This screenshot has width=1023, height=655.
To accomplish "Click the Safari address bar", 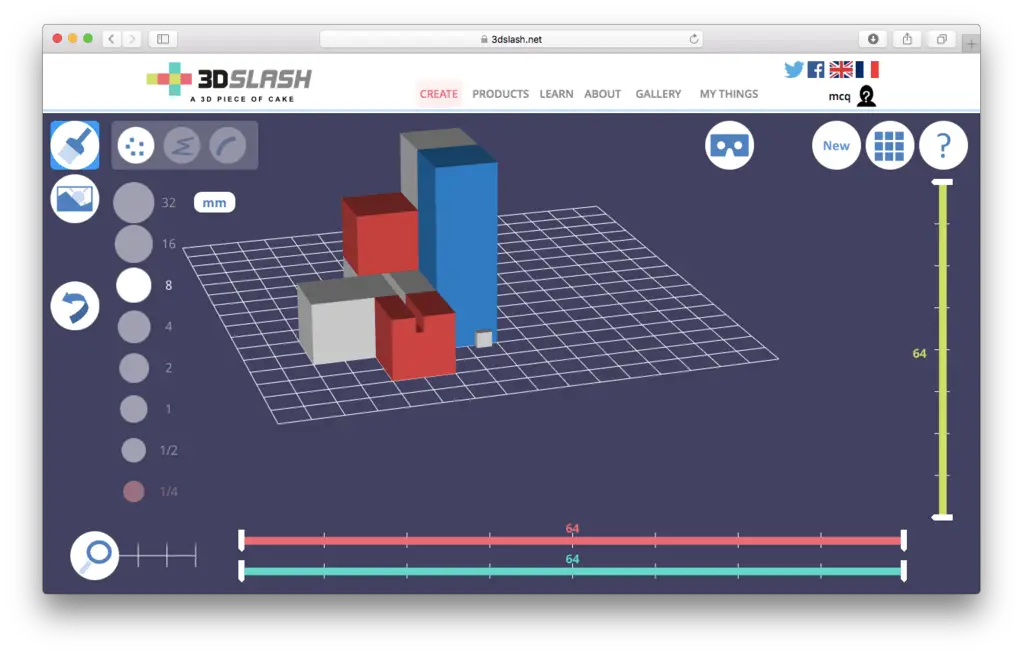I will (x=511, y=39).
